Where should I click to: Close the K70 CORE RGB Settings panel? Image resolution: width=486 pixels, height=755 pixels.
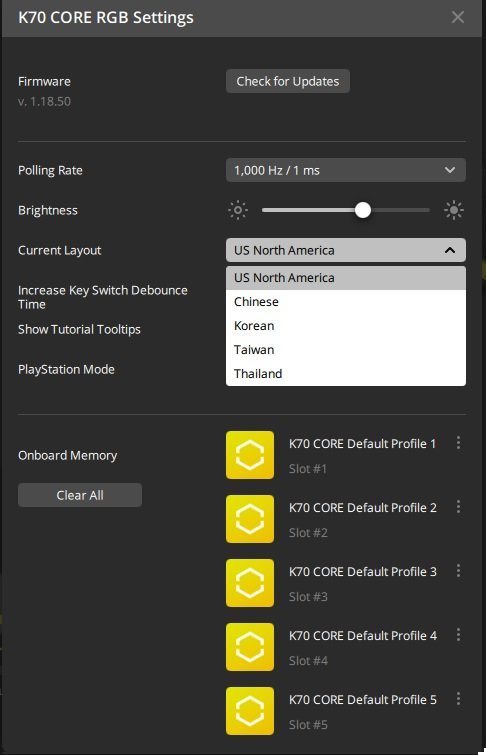point(458,17)
